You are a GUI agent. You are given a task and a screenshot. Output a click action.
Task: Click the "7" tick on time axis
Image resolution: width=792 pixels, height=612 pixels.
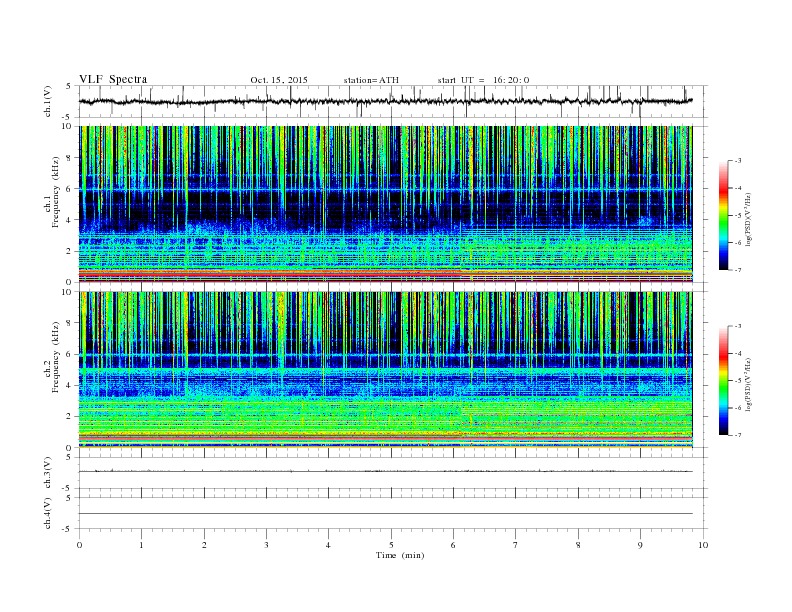515,545
